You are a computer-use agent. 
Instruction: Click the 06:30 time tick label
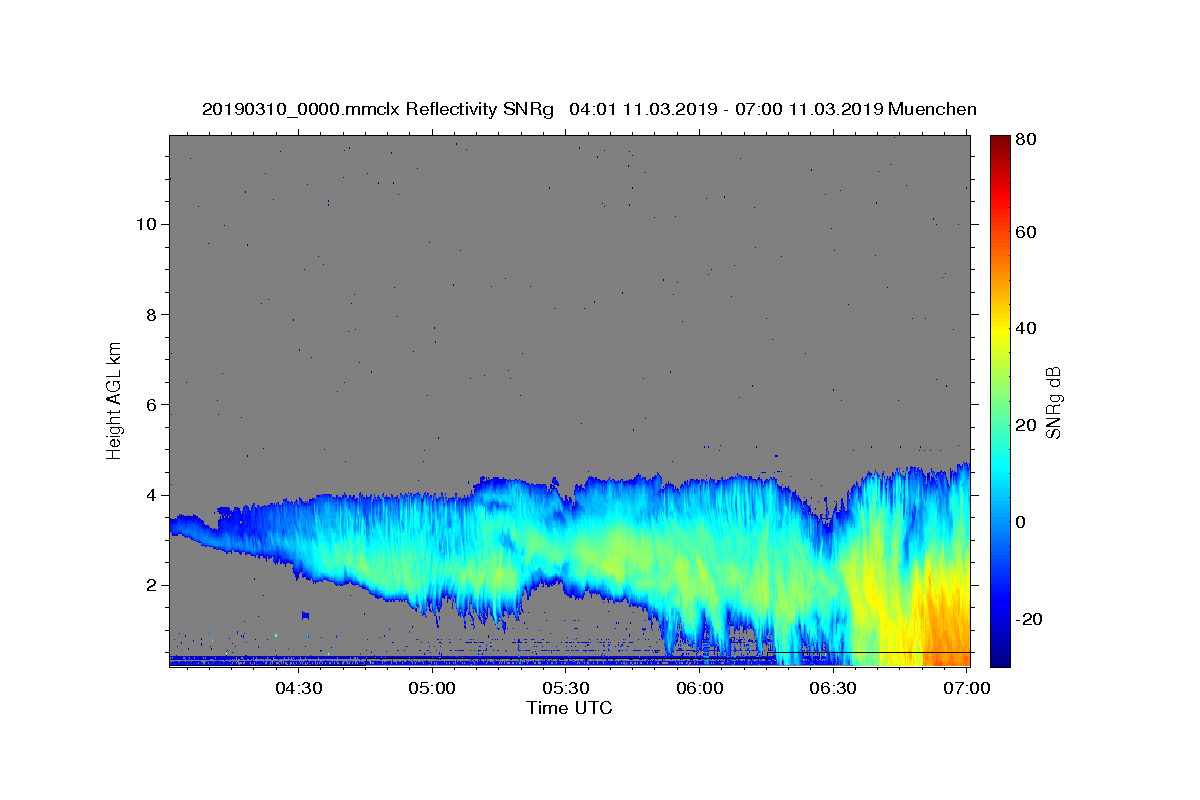click(834, 688)
